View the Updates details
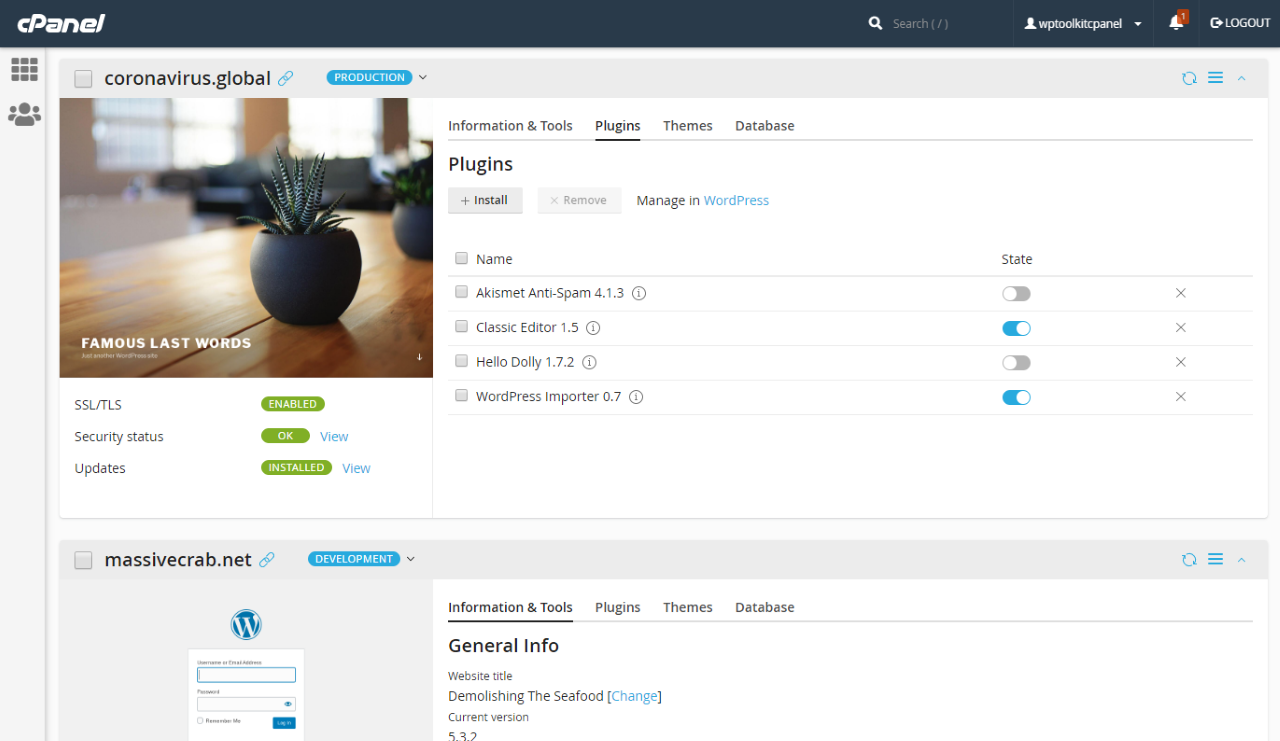This screenshot has height=741, width=1280. [x=356, y=468]
